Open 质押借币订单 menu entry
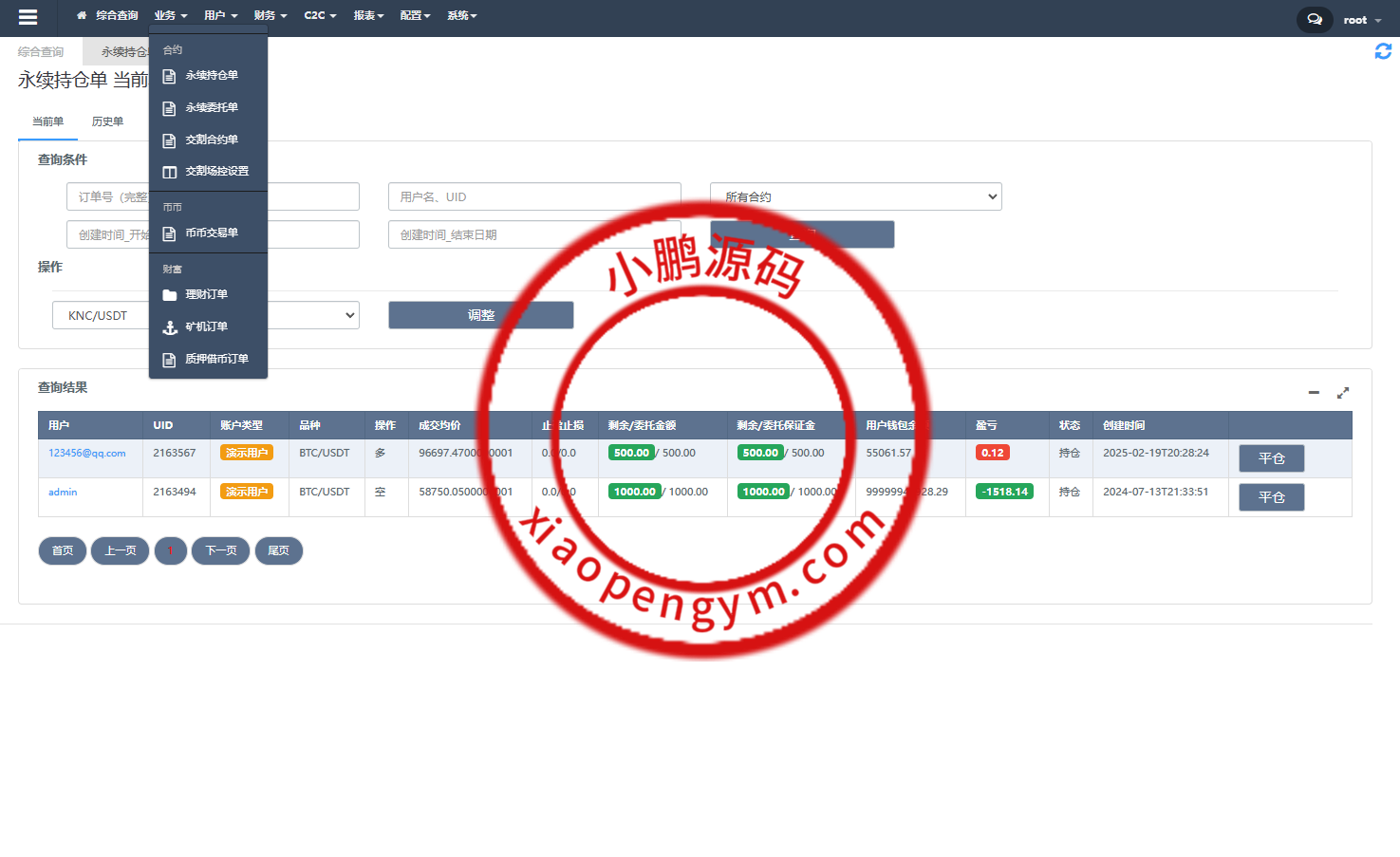 point(216,360)
